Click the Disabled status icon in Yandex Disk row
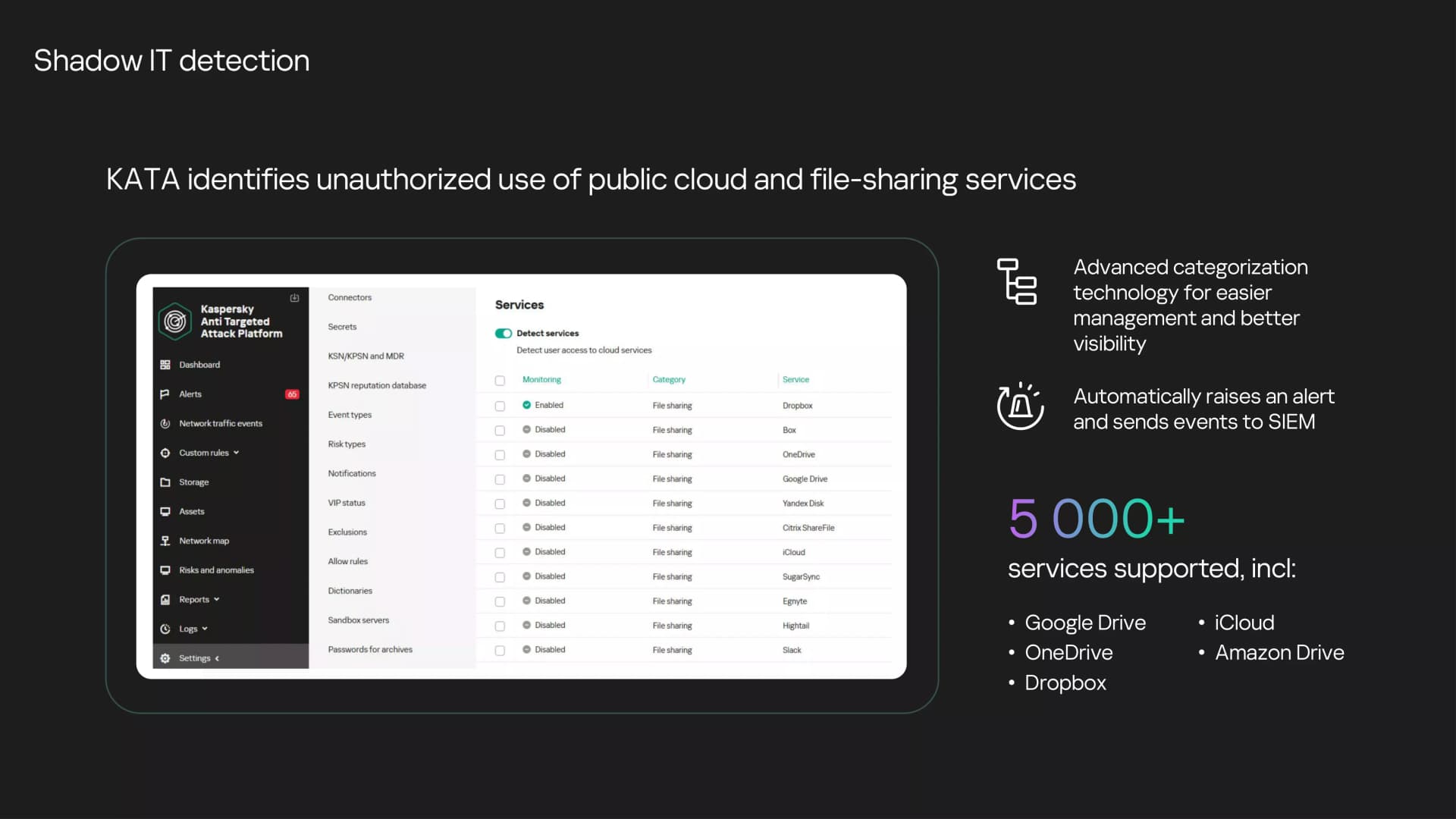Image resolution: width=1456 pixels, height=819 pixels. (x=526, y=503)
